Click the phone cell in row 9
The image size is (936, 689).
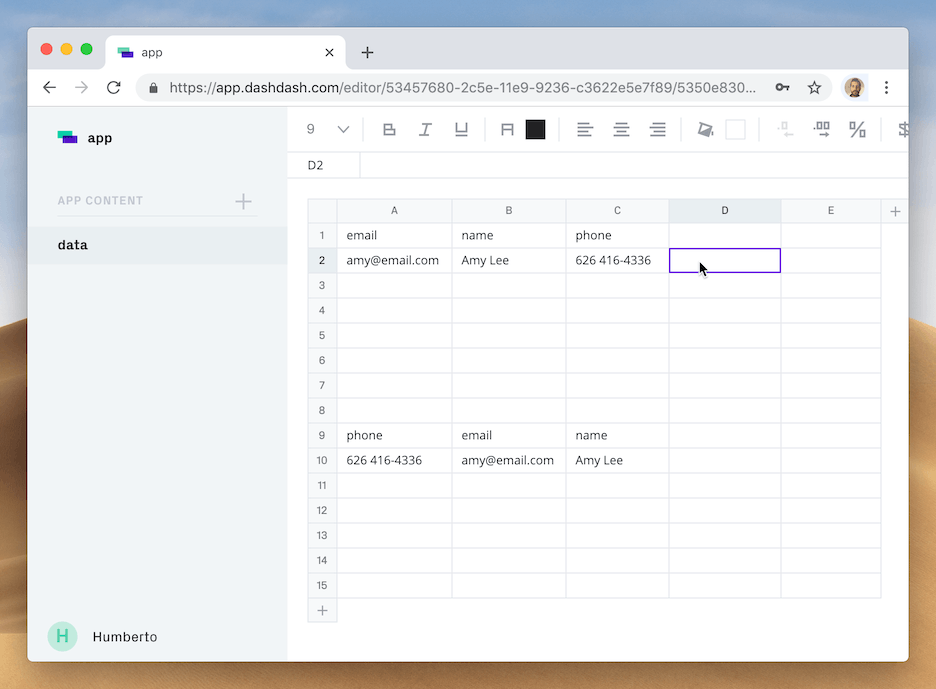(394, 435)
